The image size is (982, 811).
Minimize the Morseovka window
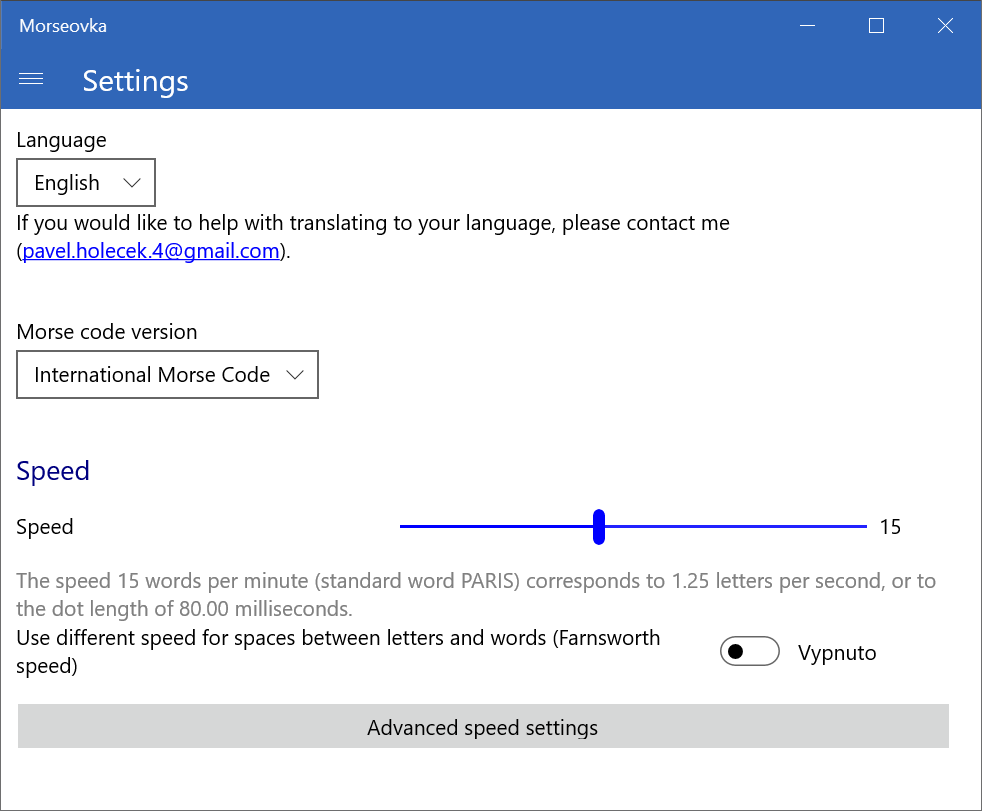tap(807, 26)
